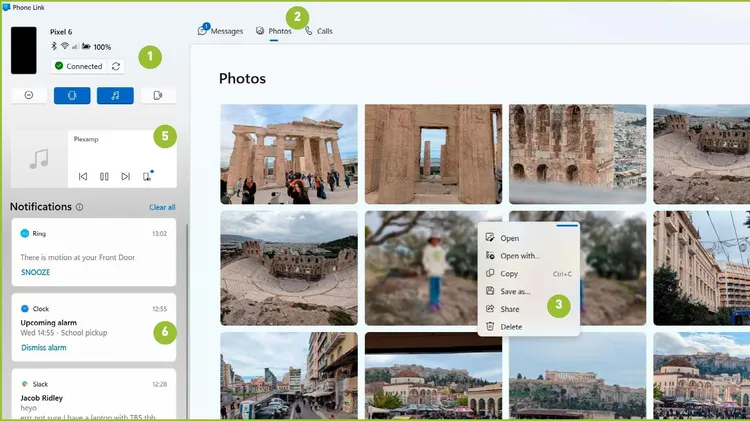Click the Slack app icon in notification
The width and height of the screenshot is (750, 421).
point(25,384)
